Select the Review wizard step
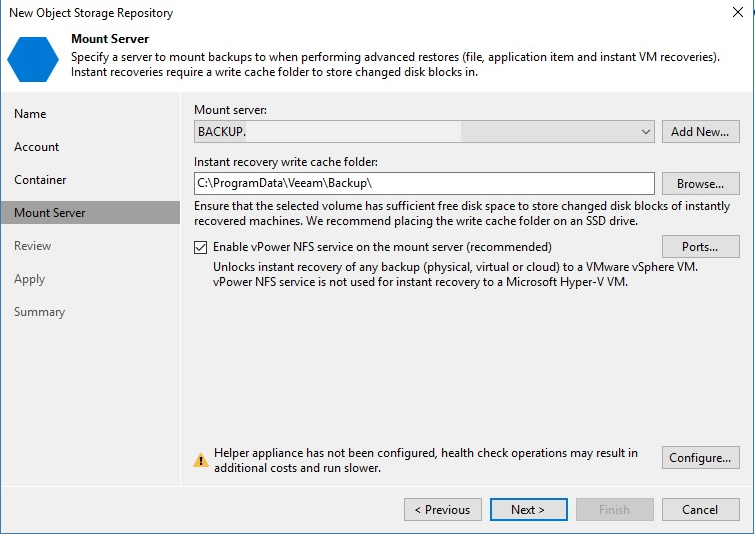This screenshot has width=755, height=534. point(32,246)
